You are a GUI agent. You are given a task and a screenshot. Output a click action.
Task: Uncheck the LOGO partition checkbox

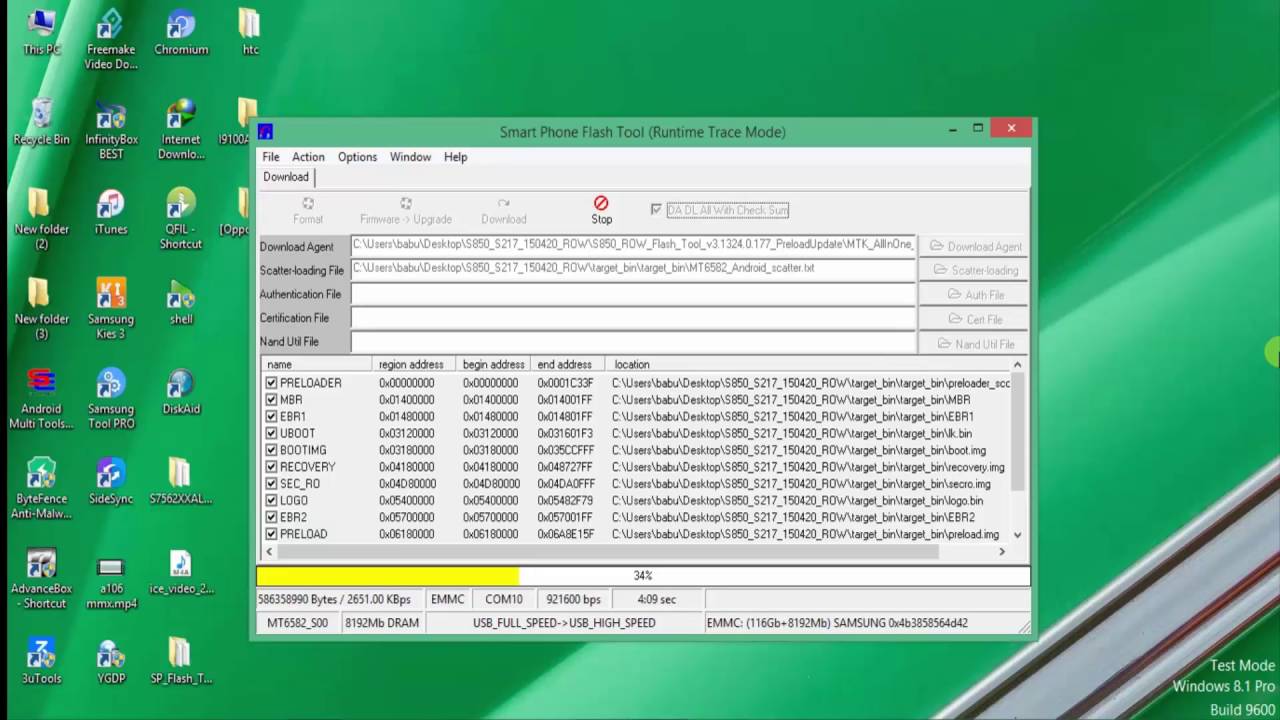[271, 500]
